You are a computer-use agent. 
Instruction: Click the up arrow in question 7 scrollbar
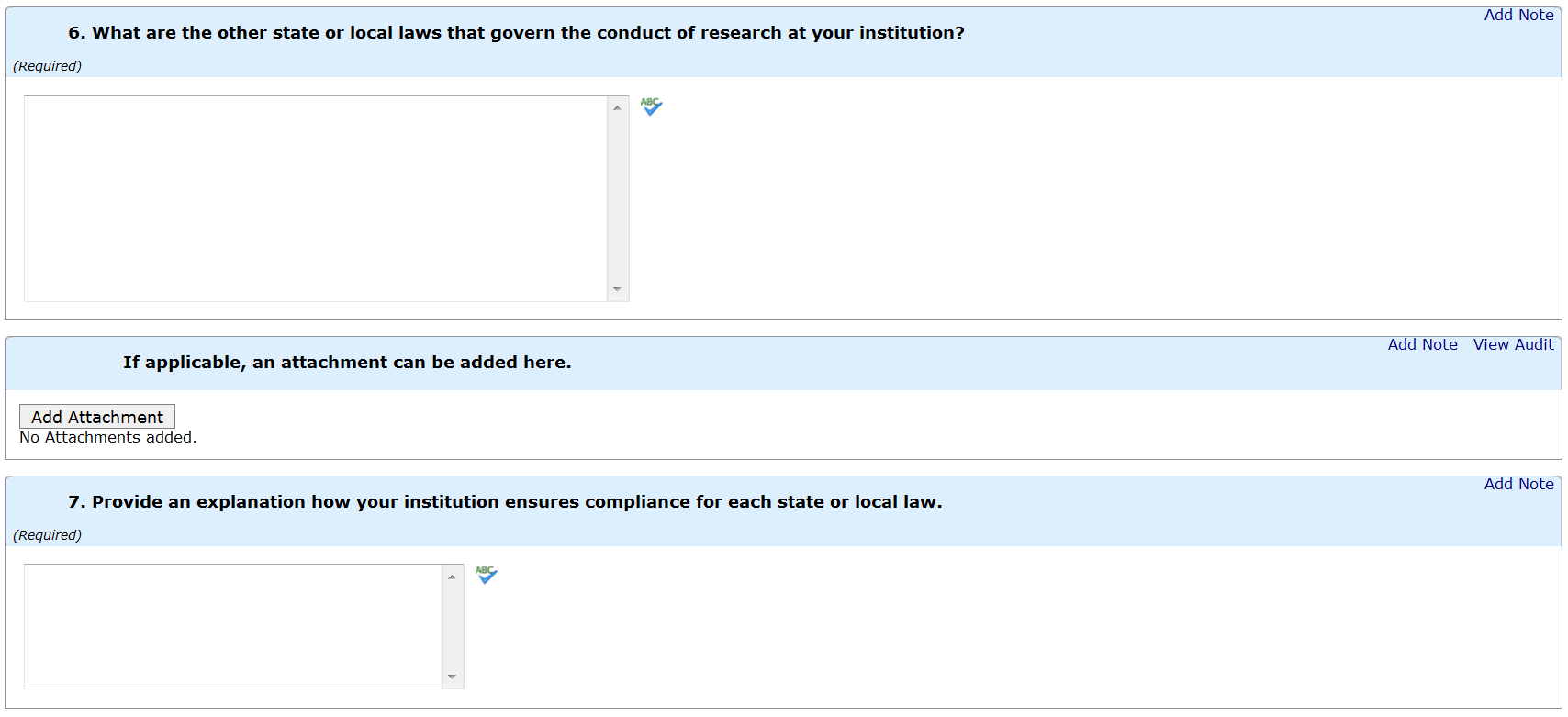pos(452,577)
